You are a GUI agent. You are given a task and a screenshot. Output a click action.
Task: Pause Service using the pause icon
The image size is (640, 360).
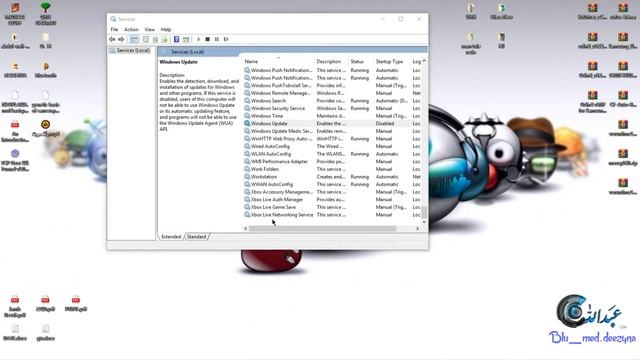[x=217, y=39]
